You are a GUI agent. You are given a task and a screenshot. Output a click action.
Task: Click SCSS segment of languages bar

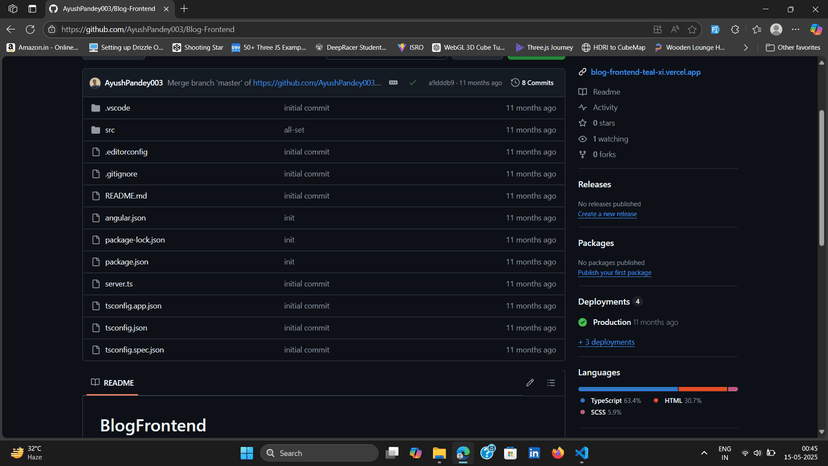733,389
